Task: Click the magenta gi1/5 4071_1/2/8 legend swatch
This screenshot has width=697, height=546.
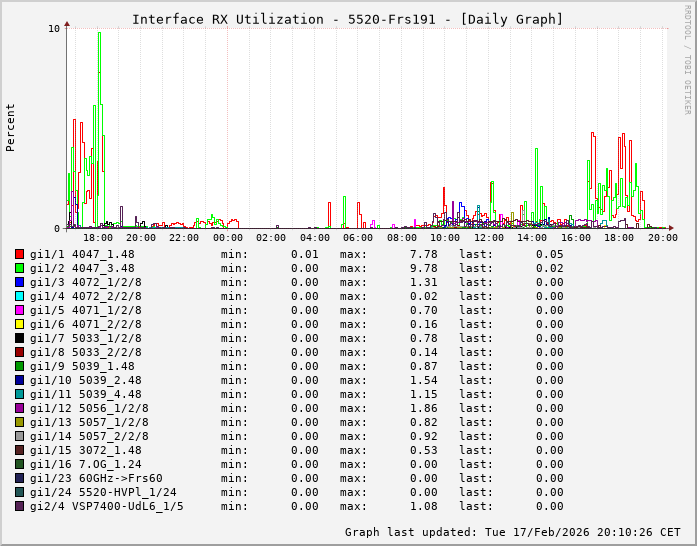Action: tap(19, 310)
